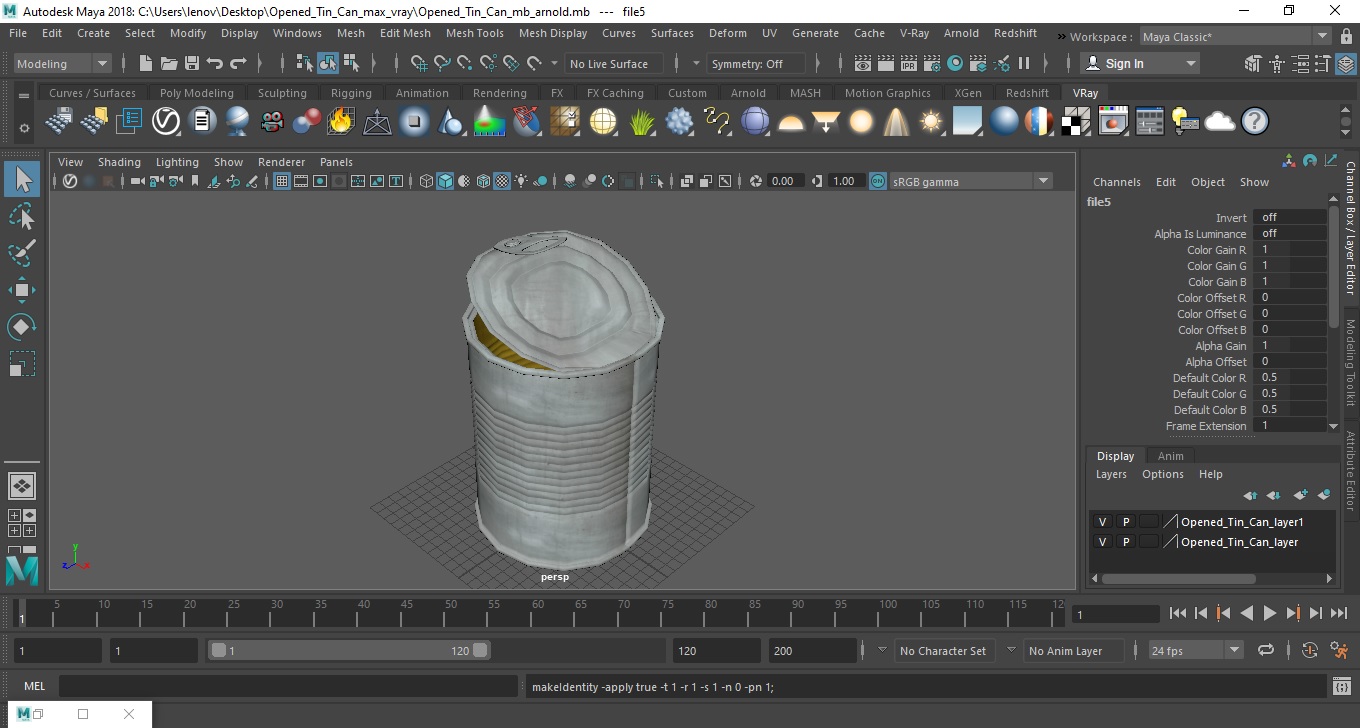Toggle sRGB gamma view transform on/off

coord(877,181)
